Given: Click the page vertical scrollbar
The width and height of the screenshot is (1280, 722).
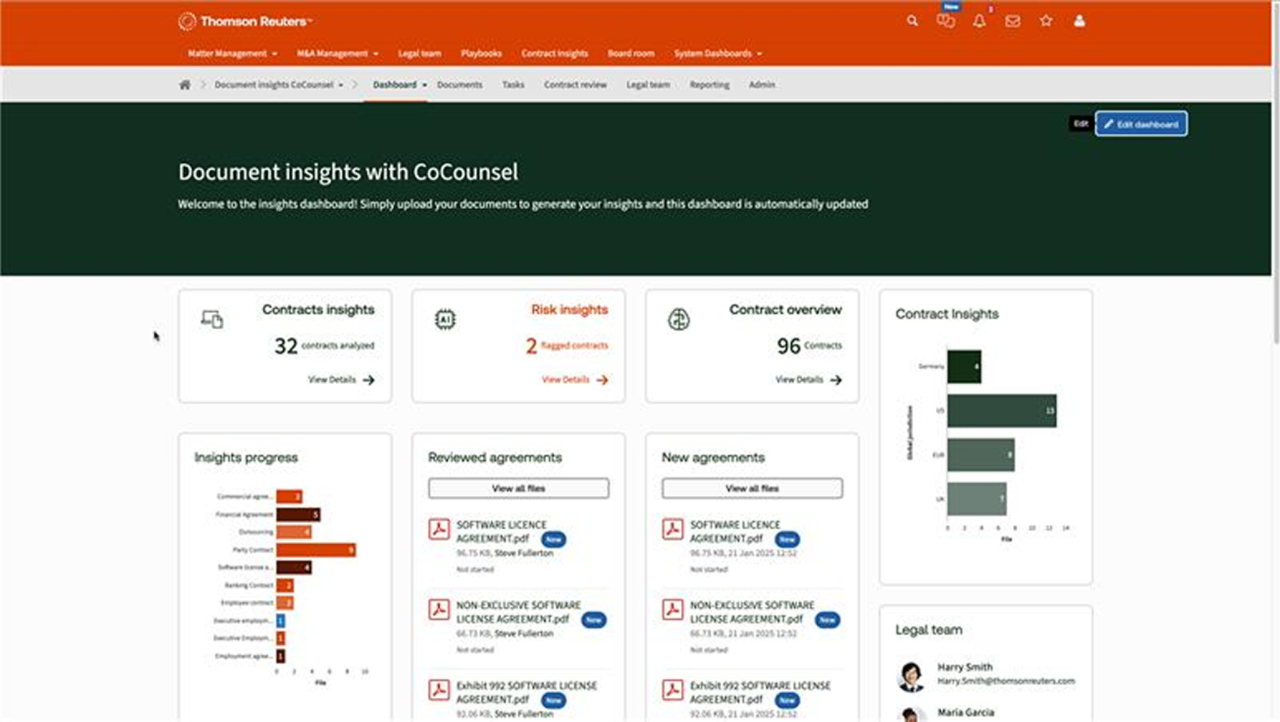Looking at the screenshot, I should coord(1274,200).
